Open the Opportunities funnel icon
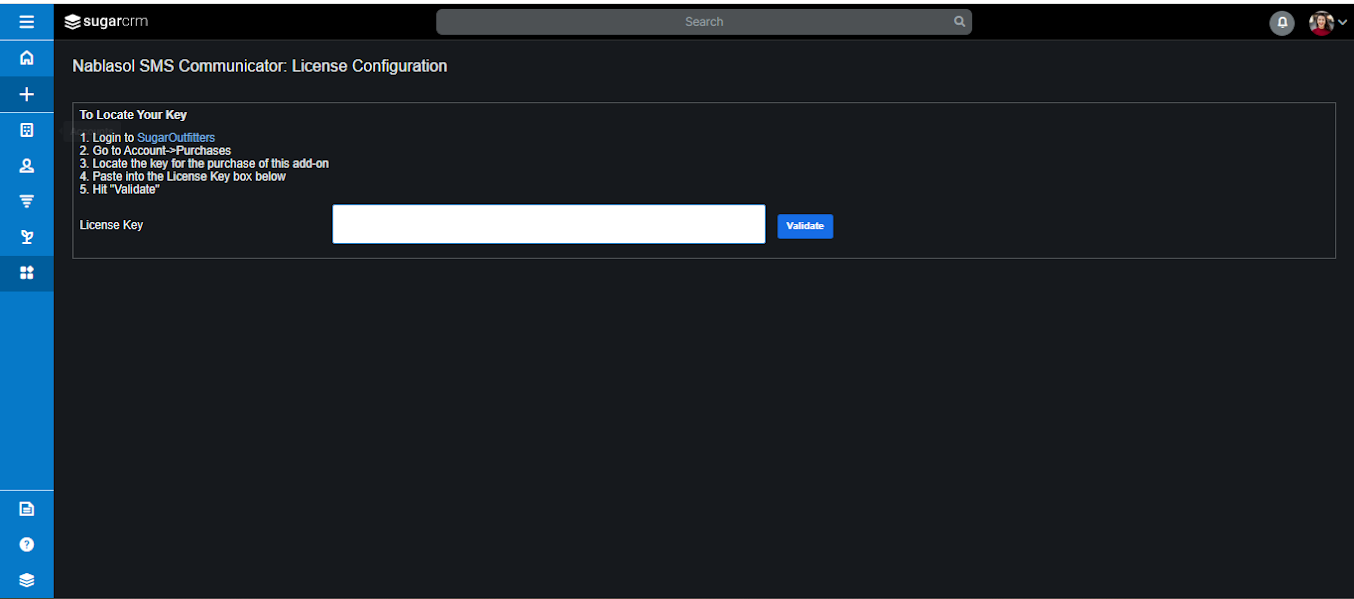Viewport: 1354px width, 599px height. (x=27, y=201)
